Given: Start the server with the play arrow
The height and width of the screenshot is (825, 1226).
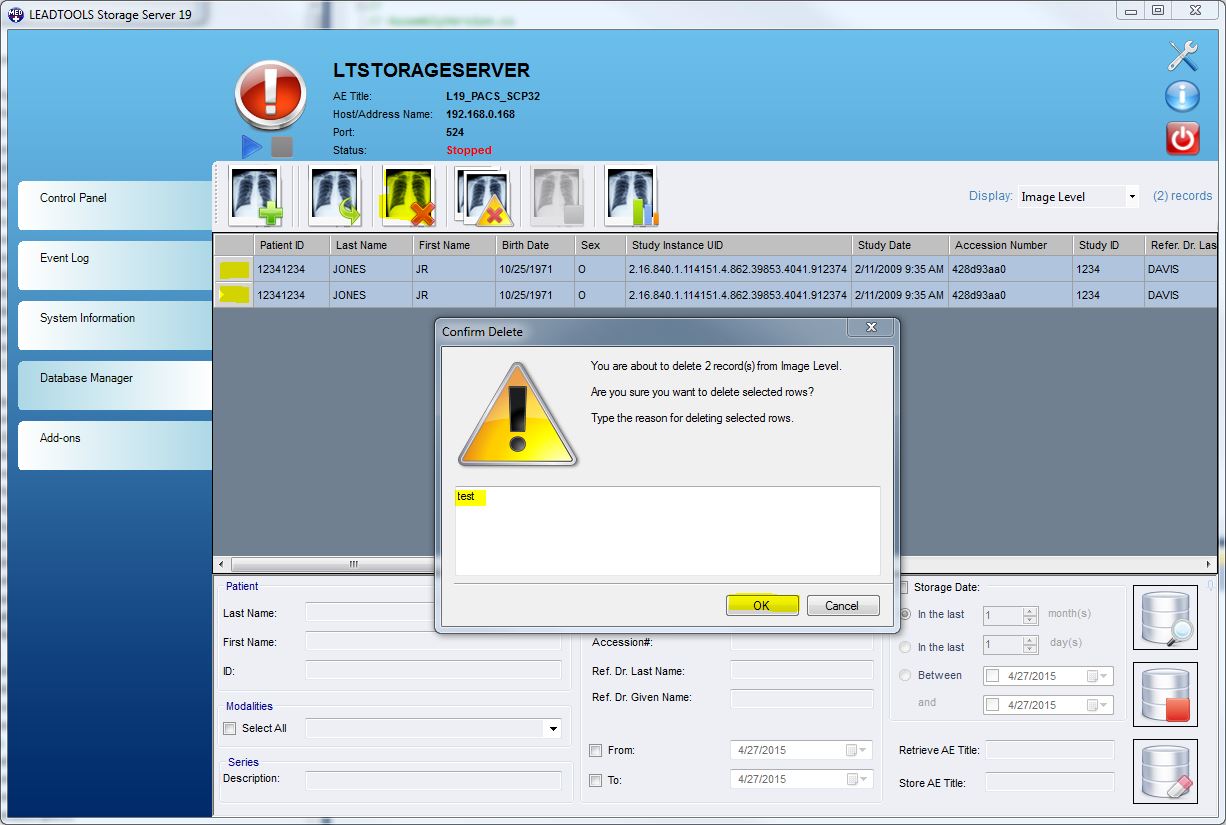Looking at the screenshot, I should coord(251,147).
